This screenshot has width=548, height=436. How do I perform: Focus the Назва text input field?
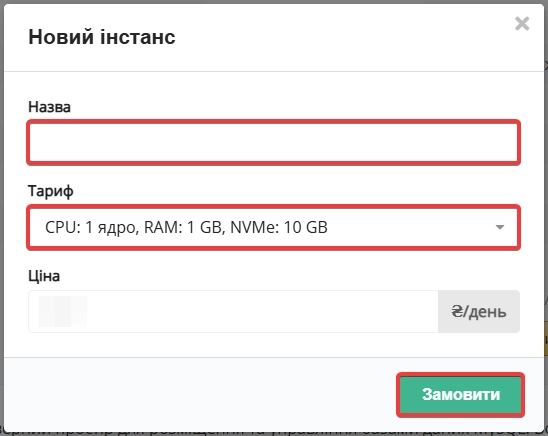[x=273, y=143]
